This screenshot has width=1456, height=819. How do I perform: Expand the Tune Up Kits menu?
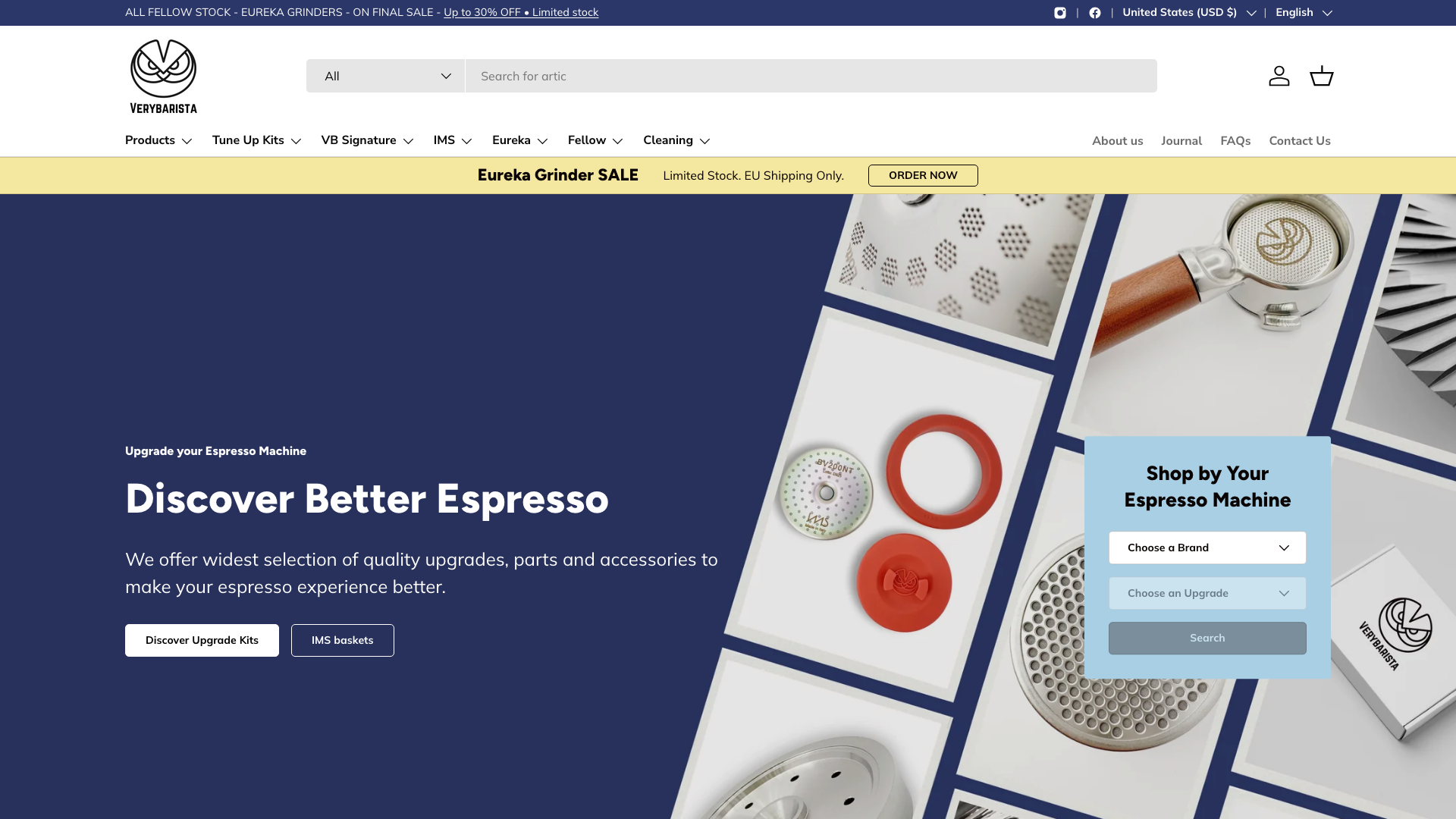(257, 140)
